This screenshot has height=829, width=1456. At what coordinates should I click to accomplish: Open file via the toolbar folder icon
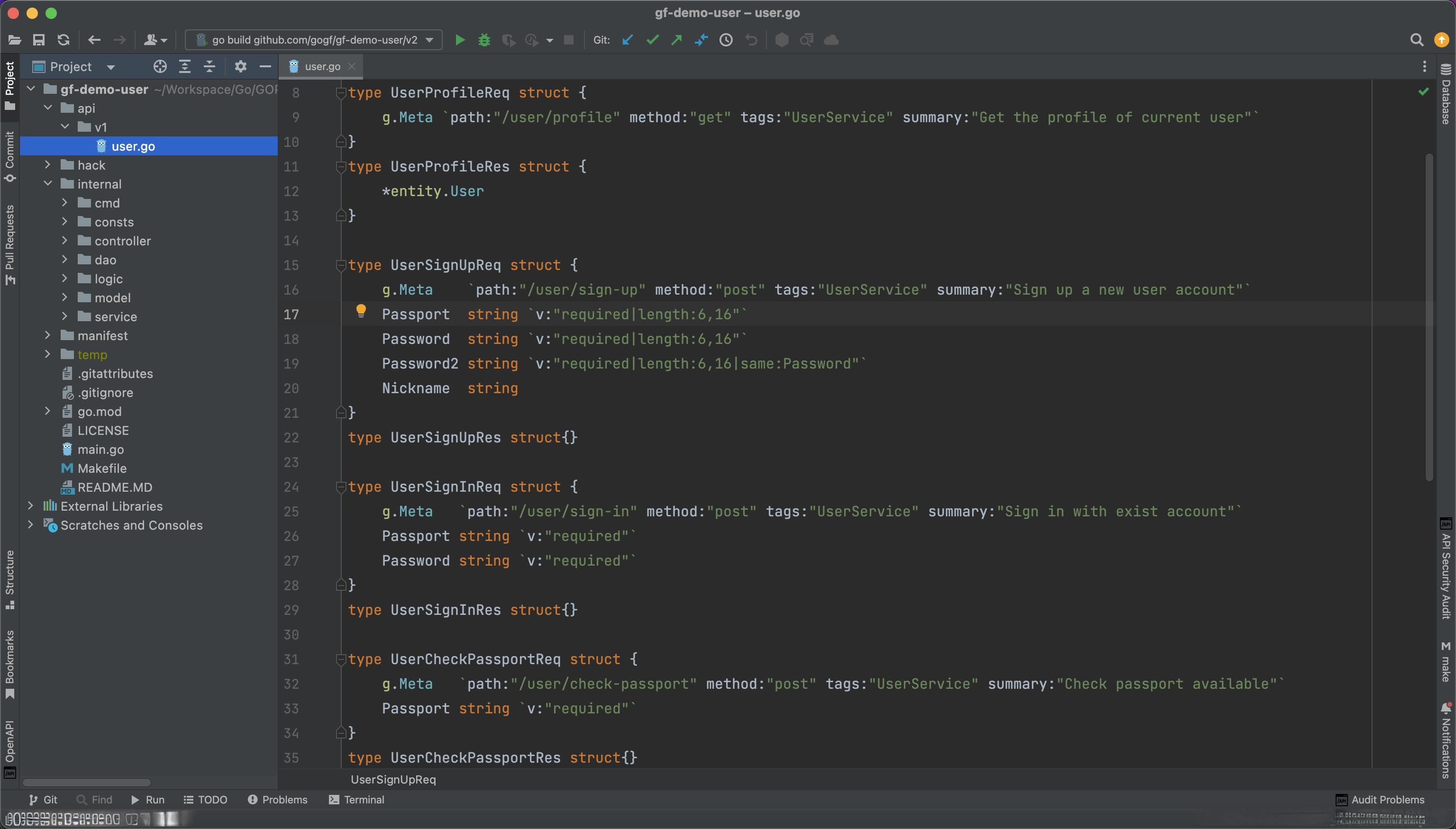pos(15,40)
